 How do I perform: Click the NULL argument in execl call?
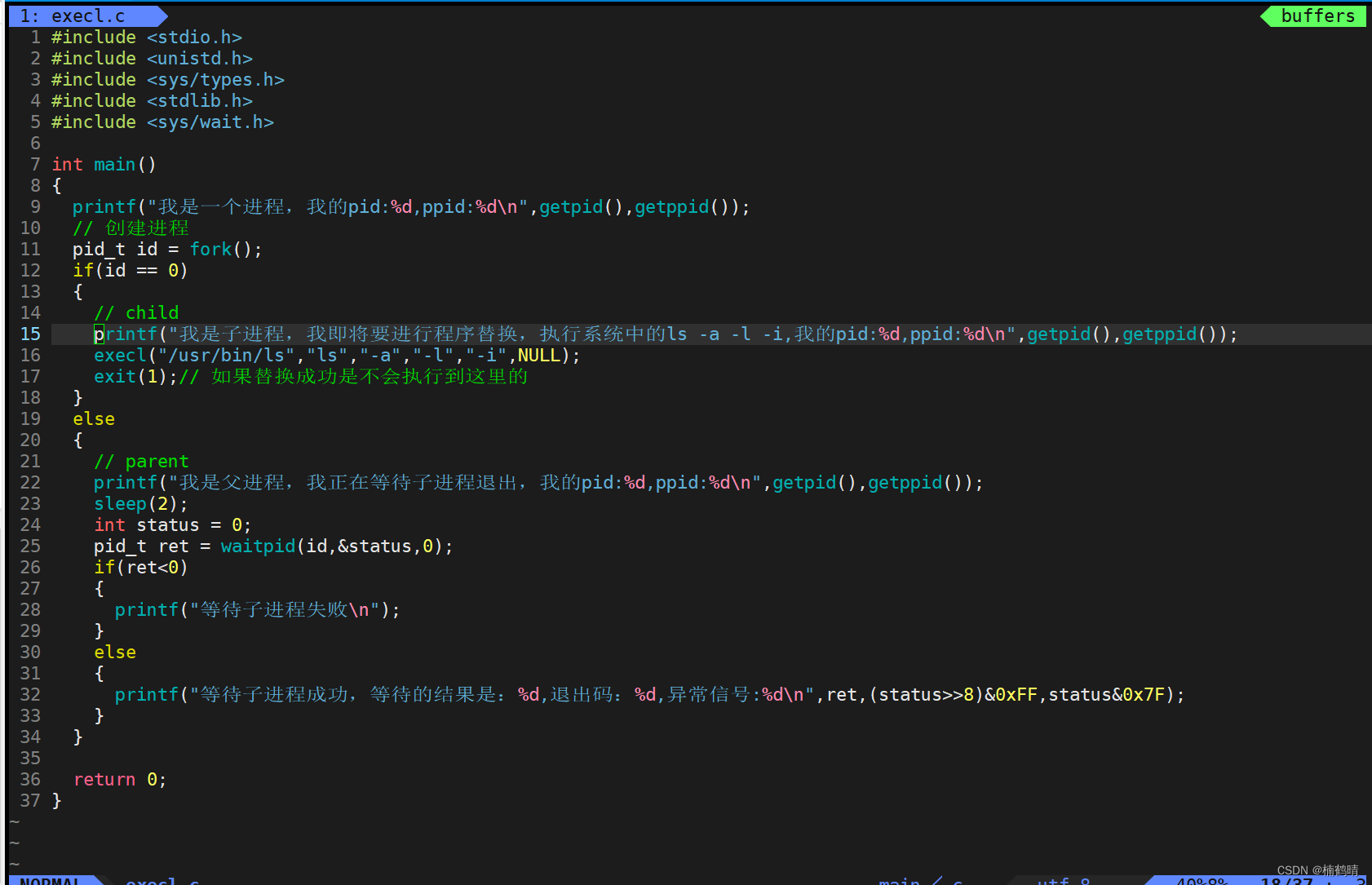click(x=538, y=356)
